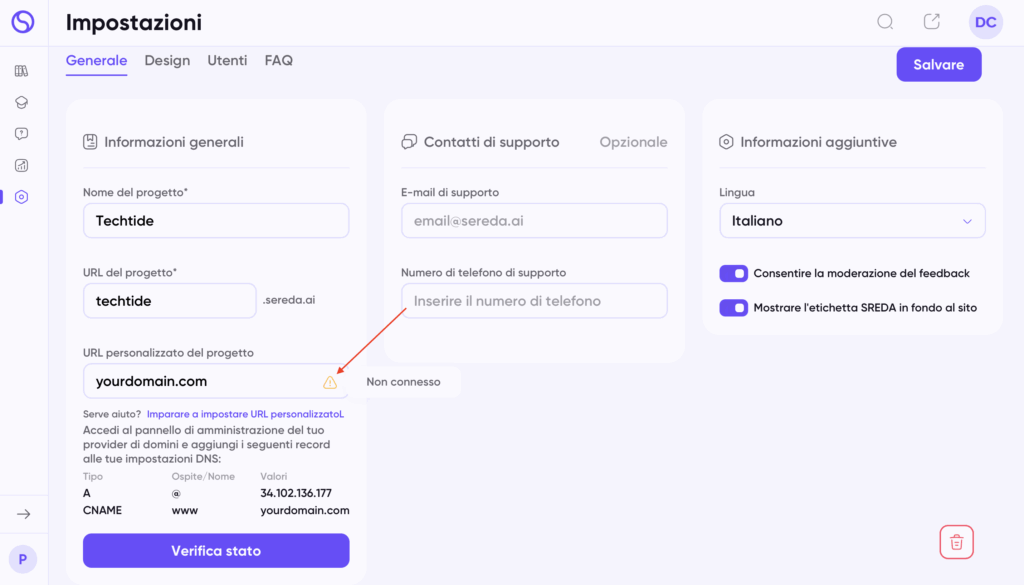The width and height of the screenshot is (1024, 585).
Task: Click the Sereda logo icon
Action: click(x=23, y=22)
